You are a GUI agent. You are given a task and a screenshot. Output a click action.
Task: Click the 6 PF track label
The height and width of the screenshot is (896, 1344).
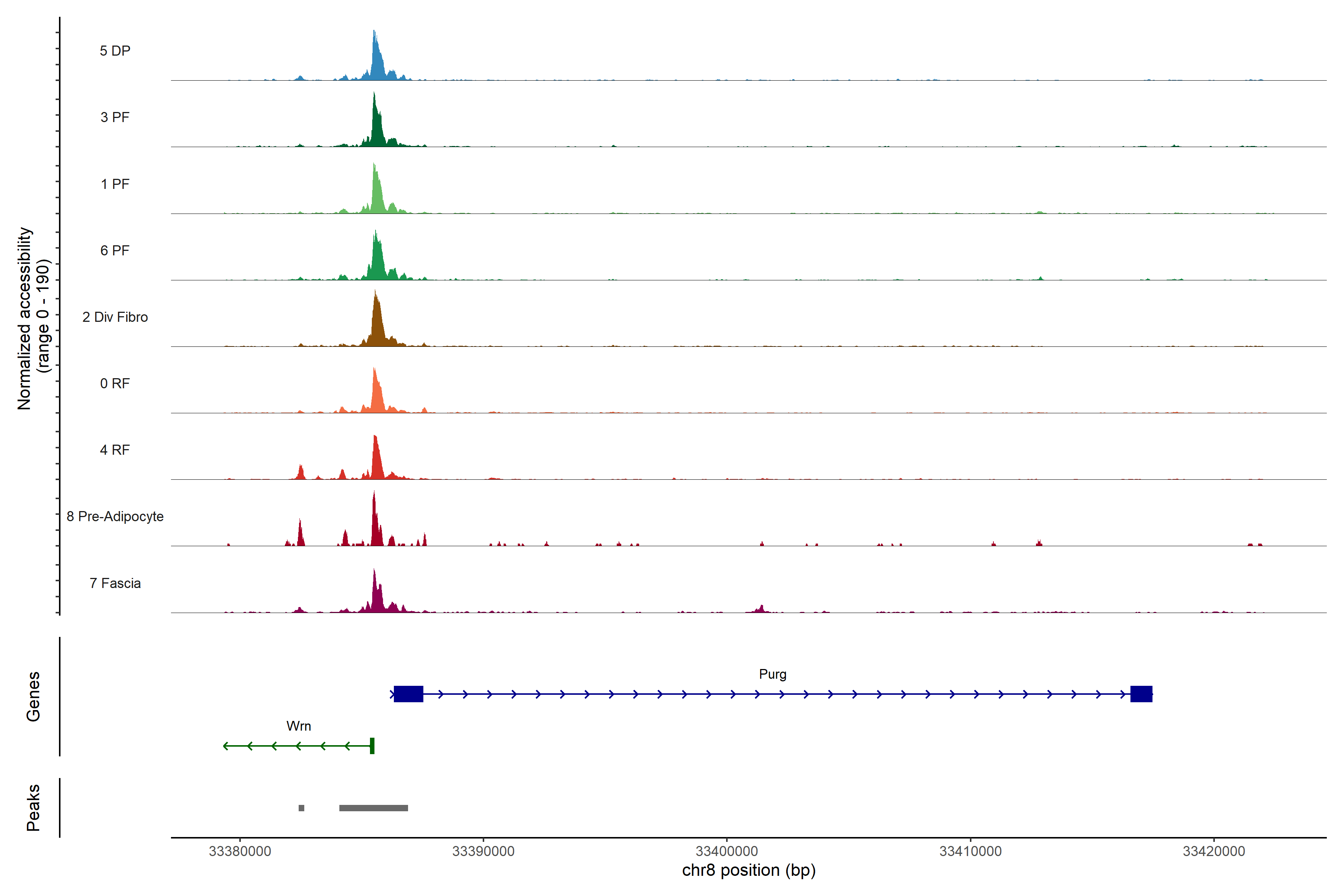115,250
